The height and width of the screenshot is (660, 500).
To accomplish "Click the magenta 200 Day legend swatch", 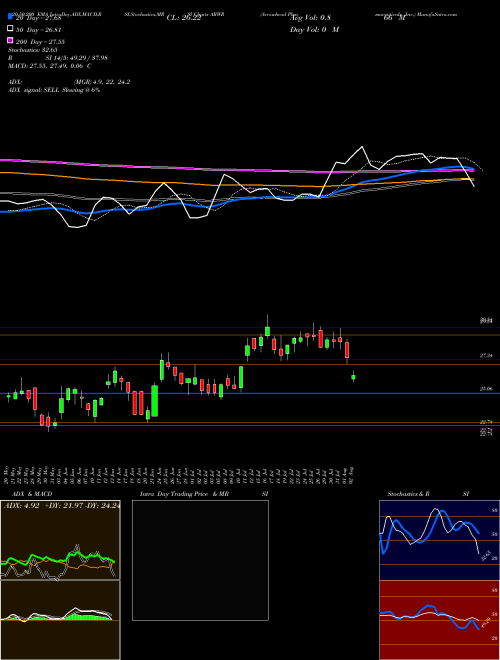I will pos(10,41).
